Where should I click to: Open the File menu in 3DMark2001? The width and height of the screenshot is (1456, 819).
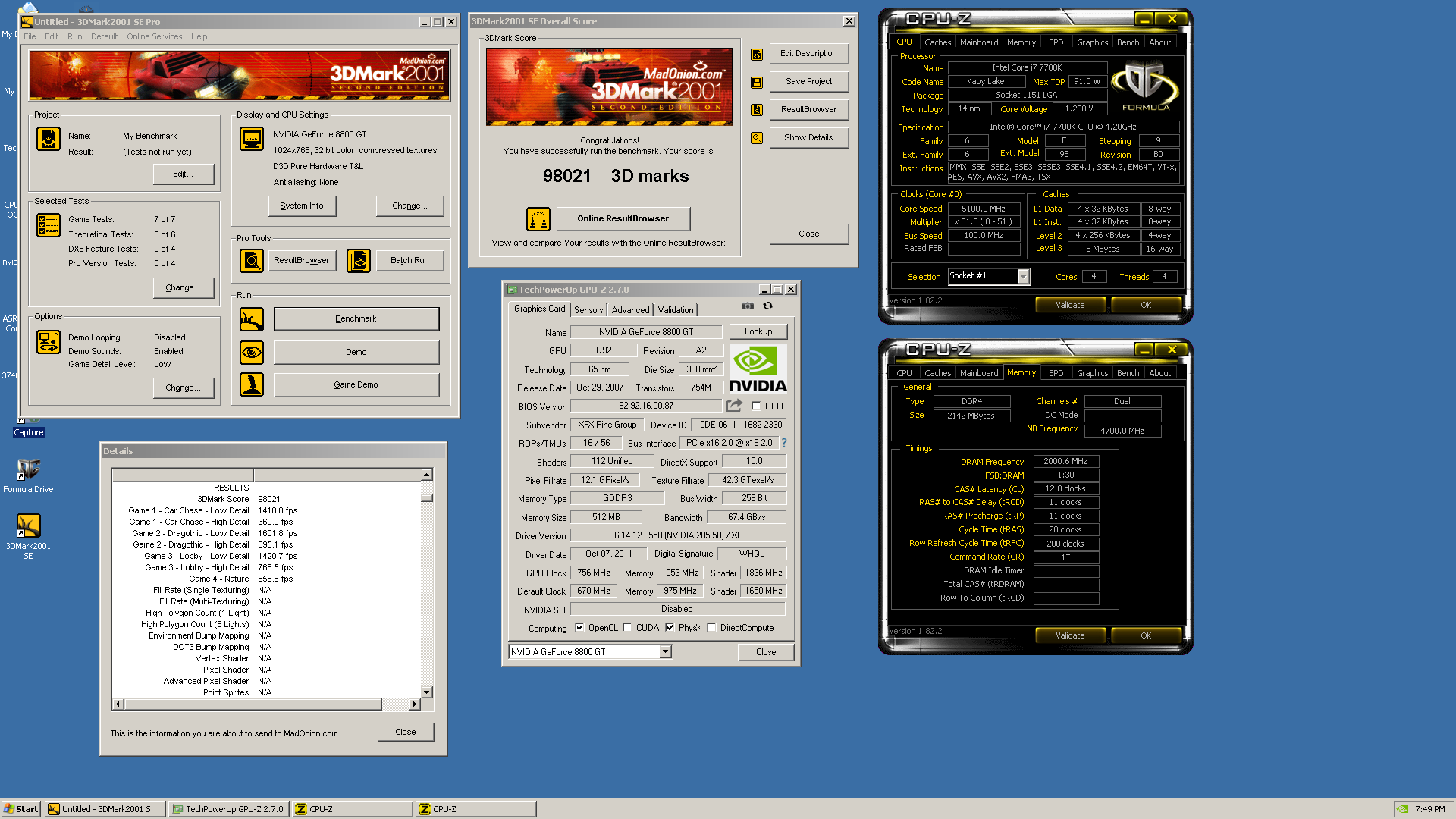click(x=30, y=36)
